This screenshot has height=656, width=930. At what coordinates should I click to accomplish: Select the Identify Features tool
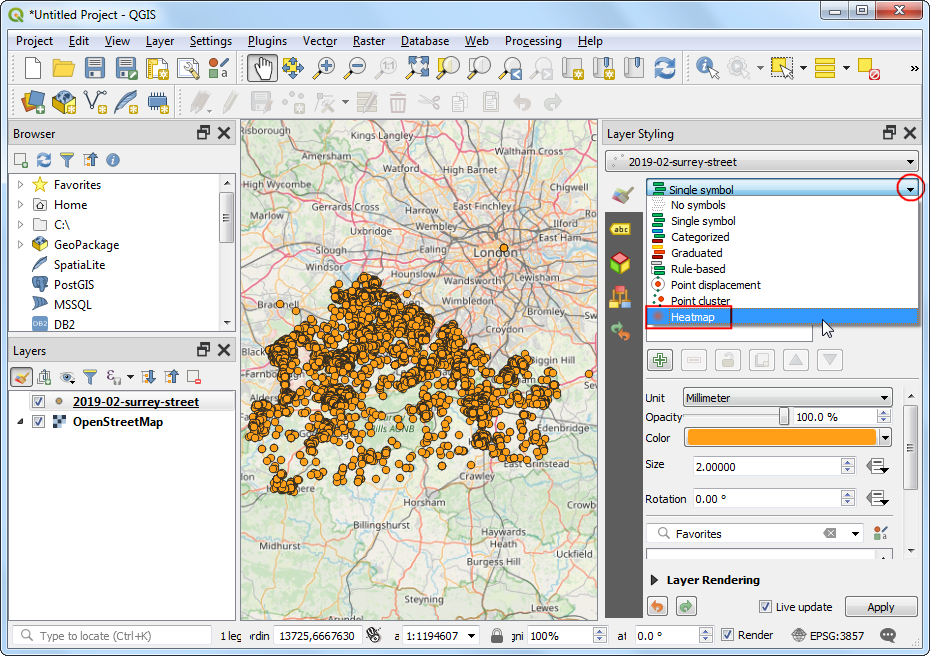click(x=708, y=68)
